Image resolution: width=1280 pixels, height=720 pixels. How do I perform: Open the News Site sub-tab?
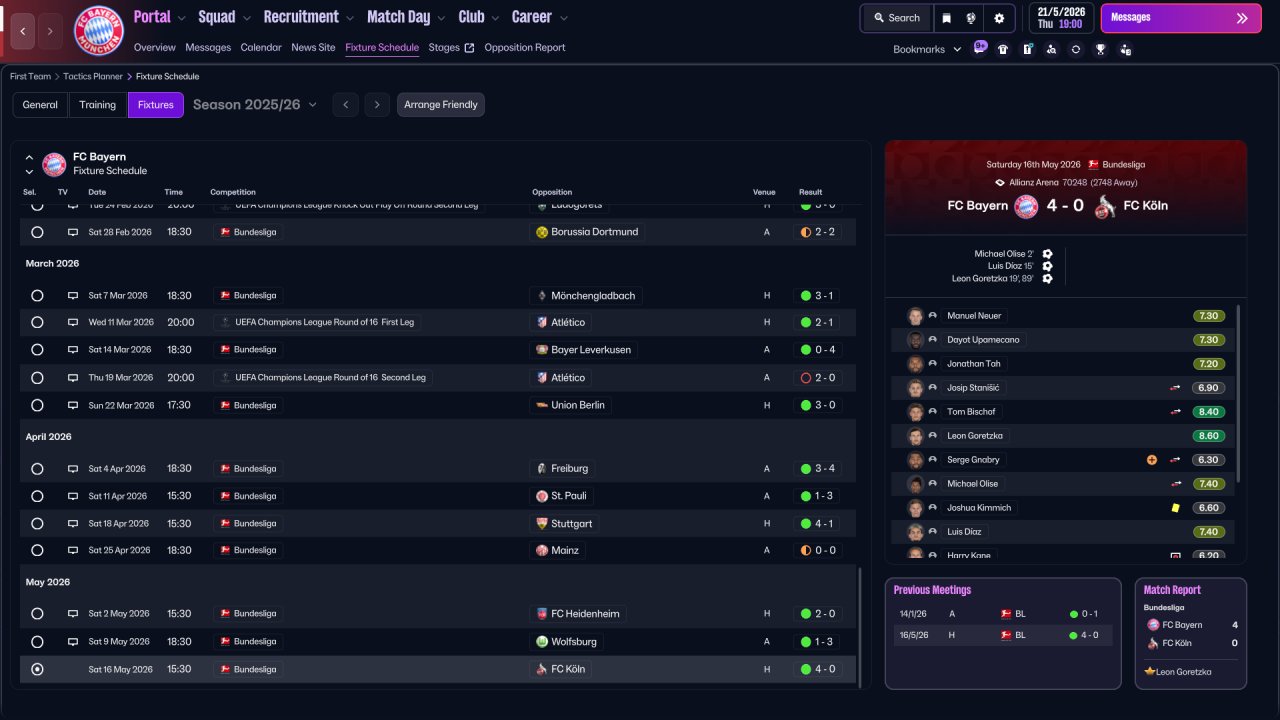coord(313,48)
